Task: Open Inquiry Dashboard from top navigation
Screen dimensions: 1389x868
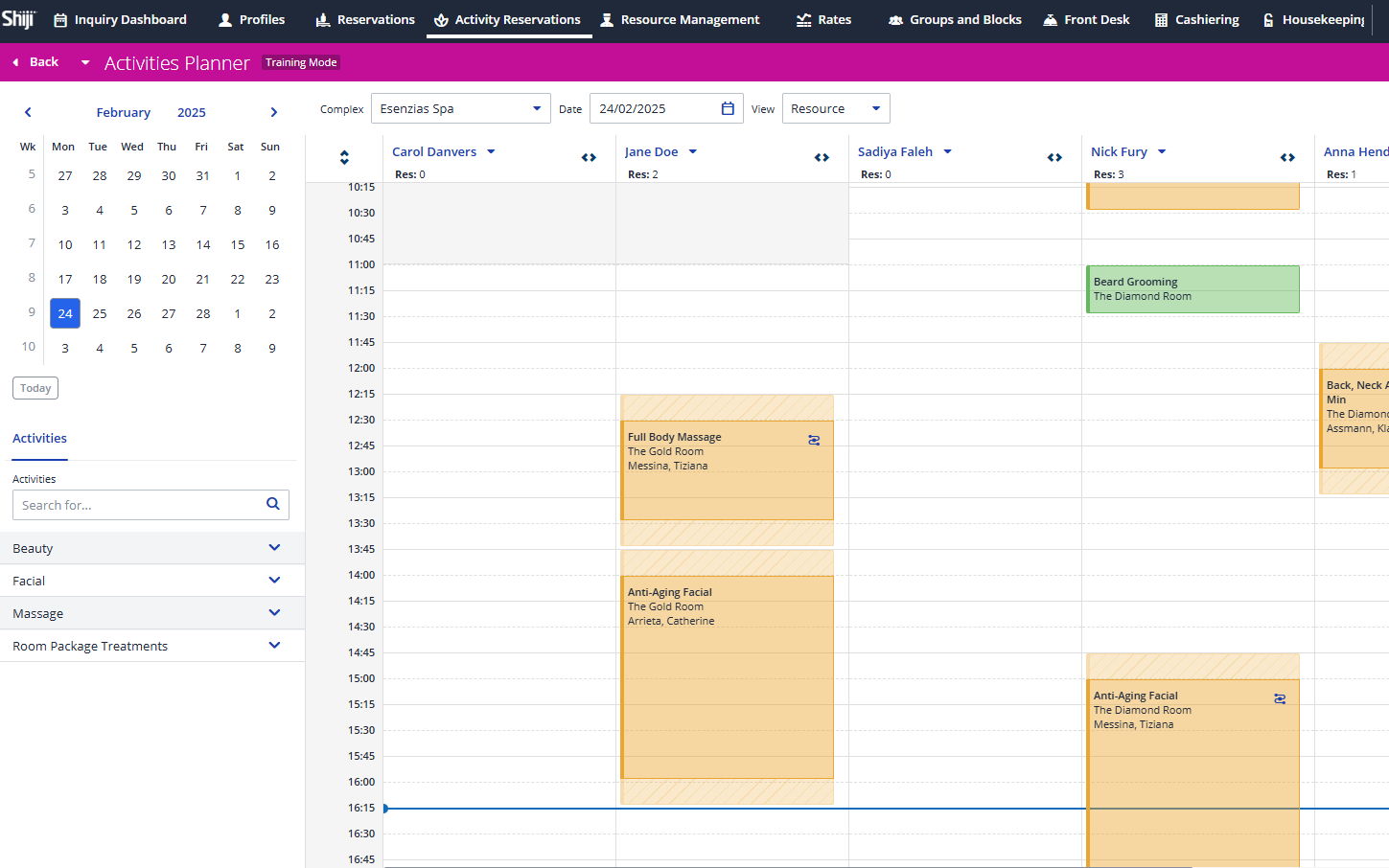Action: pyautogui.click(x=120, y=19)
